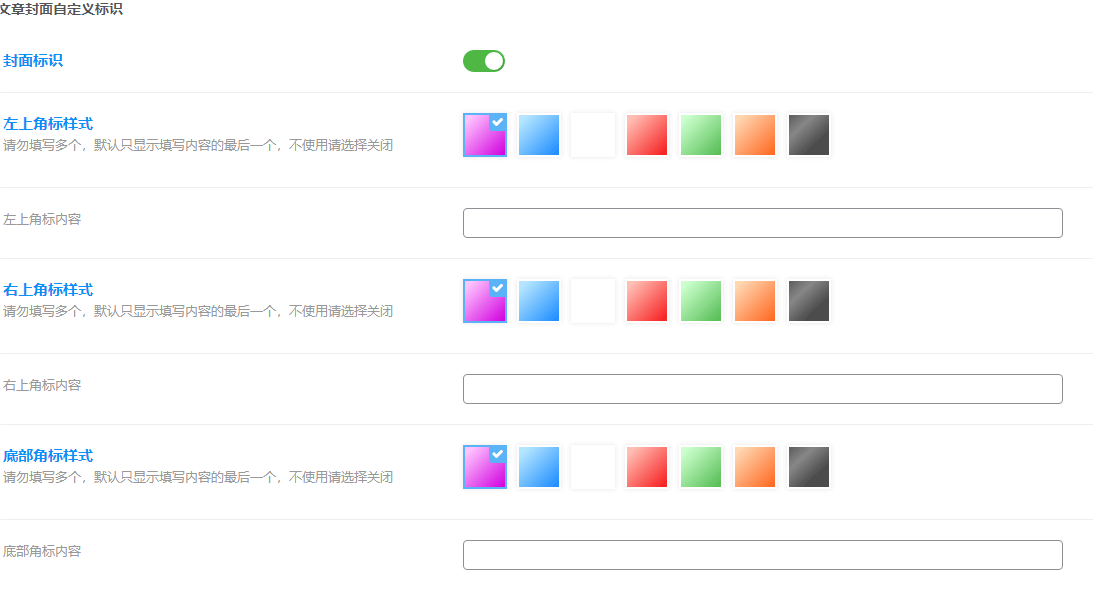Pick red swatch for 左上角标样式
The width and height of the screenshot is (1093, 598).
(x=647, y=135)
